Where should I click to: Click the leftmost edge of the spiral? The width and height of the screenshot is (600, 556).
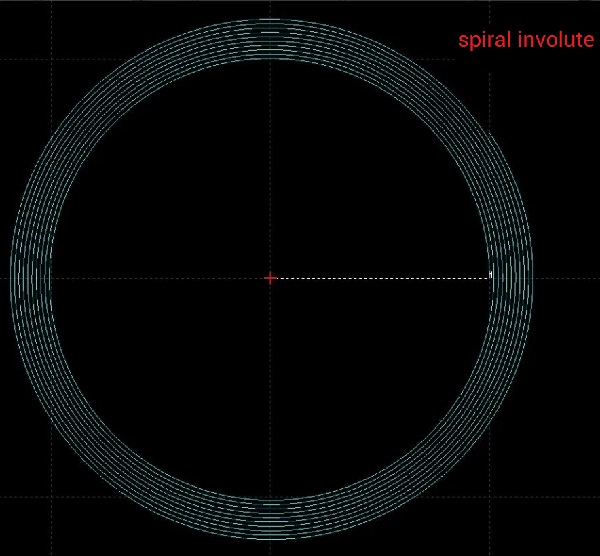click(x=11, y=277)
